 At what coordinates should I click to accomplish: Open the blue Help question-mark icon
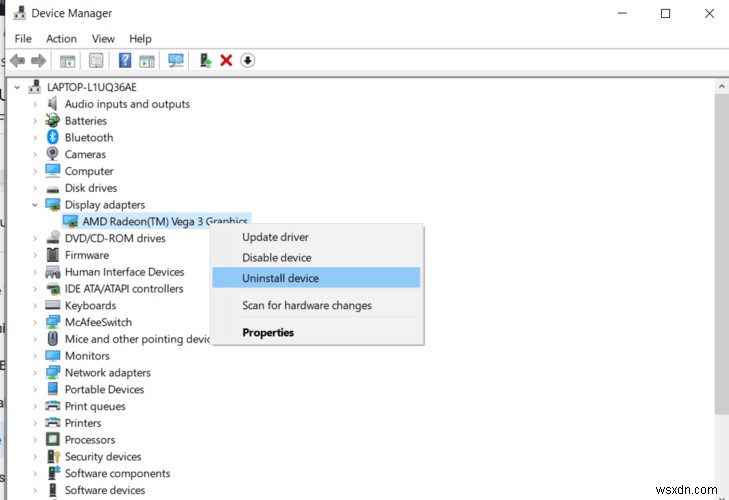(125, 60)
